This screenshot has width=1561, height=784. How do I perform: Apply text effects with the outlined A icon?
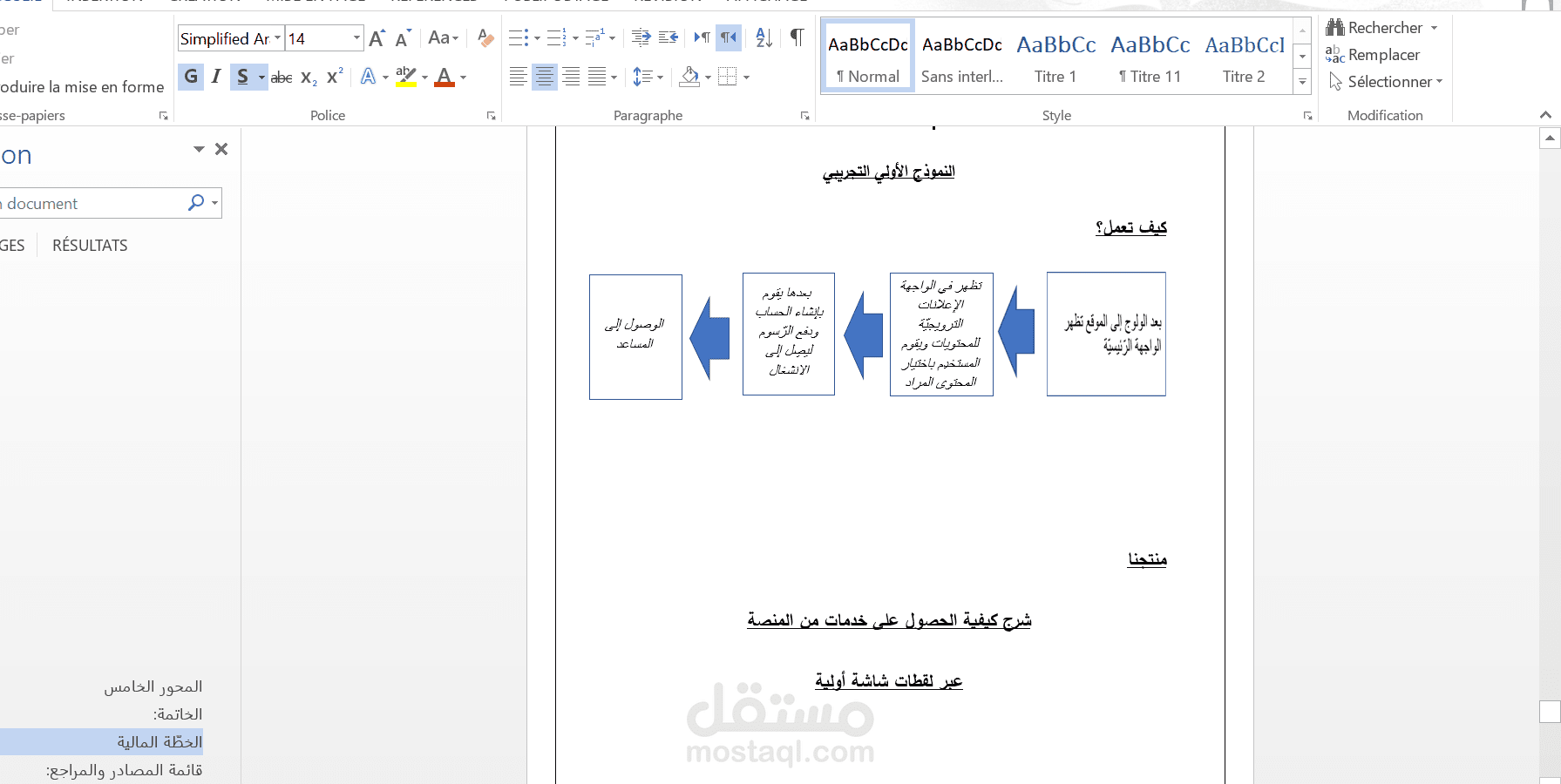coord(369,77)
